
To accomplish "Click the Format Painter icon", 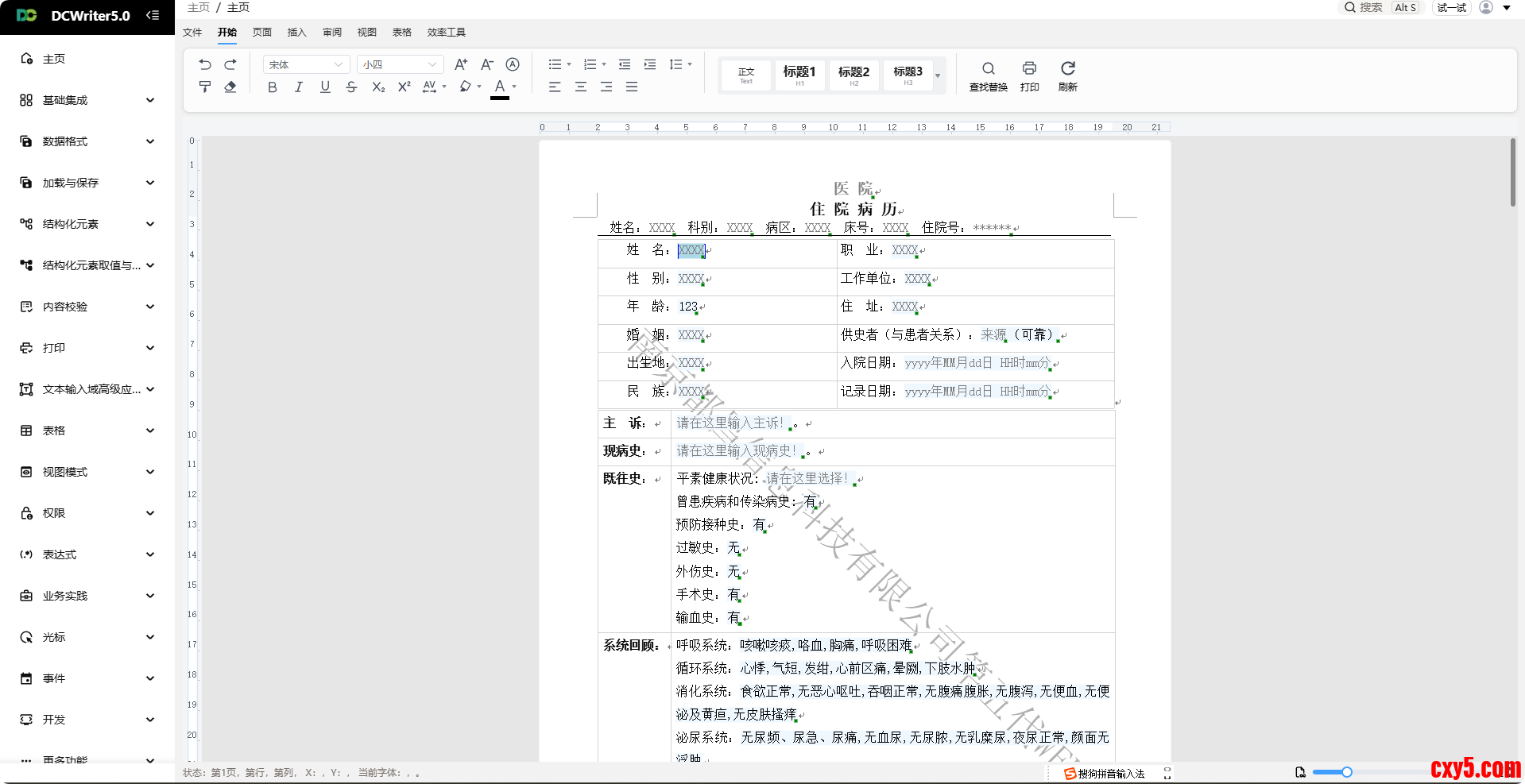I will tap(205, 87).
